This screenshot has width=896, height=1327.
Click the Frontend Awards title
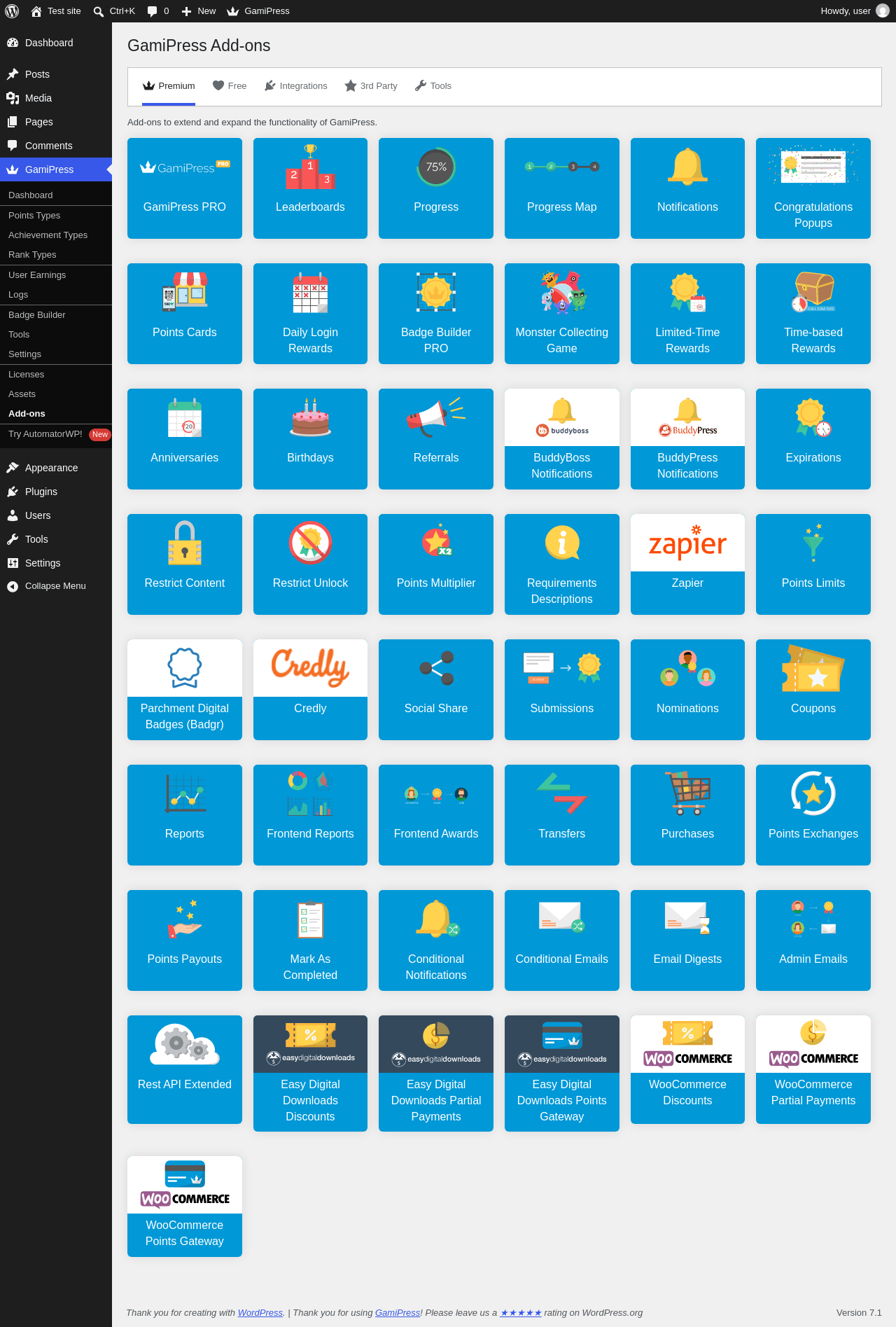click(436, 833)
